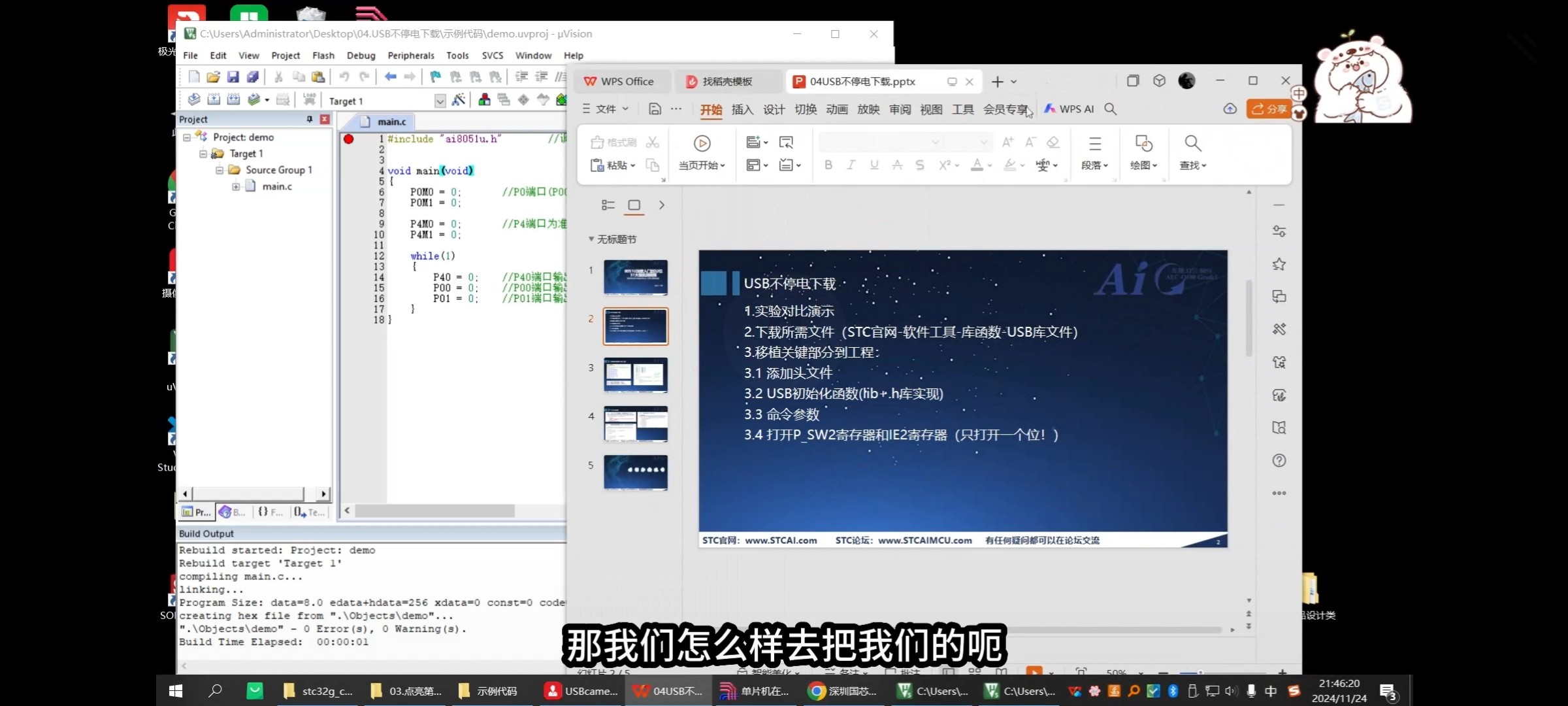Select the Format Painter icon in WPS ribbon
The width and height of the screenshot is (1568, 706).
(613, 142)
